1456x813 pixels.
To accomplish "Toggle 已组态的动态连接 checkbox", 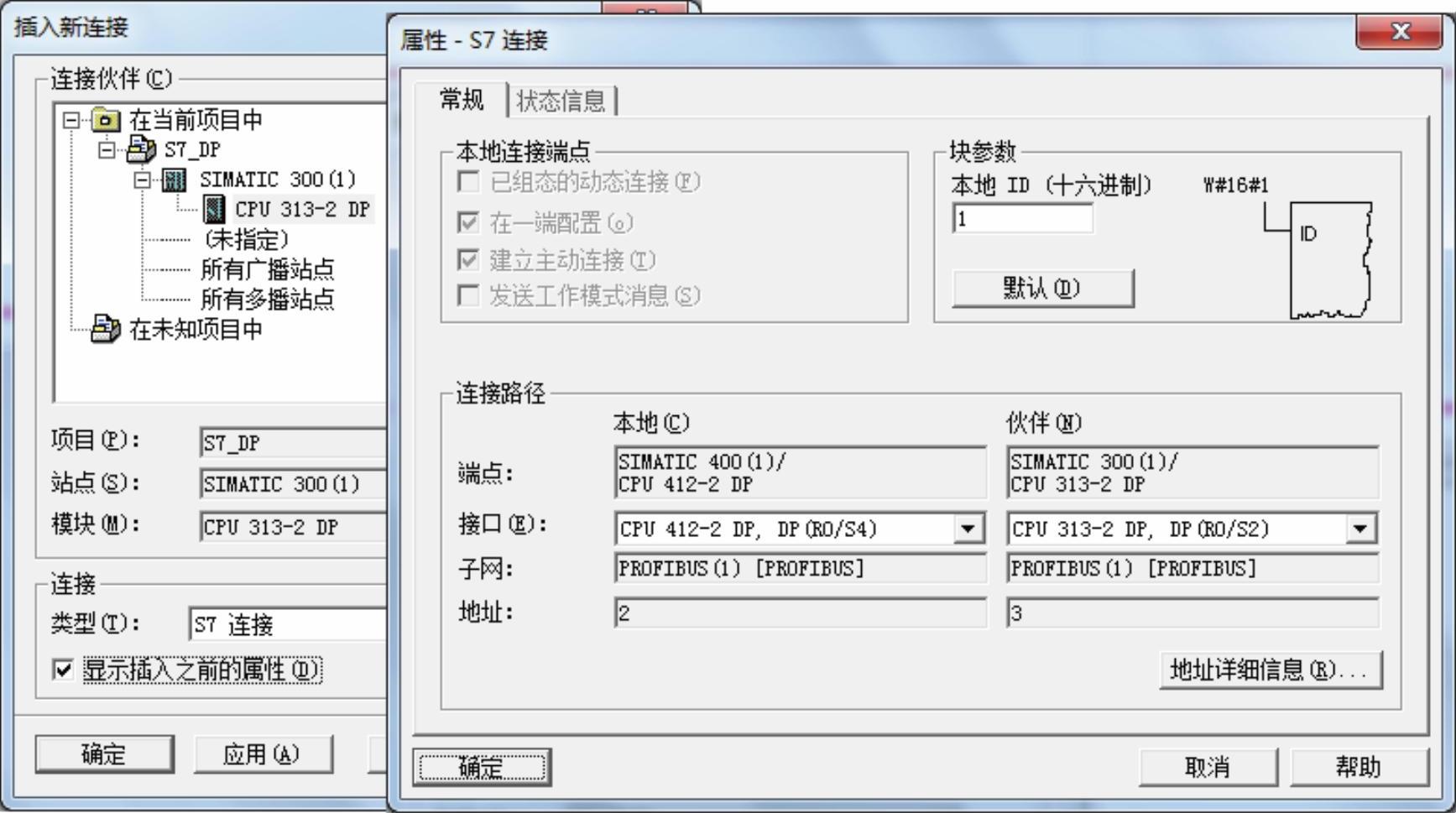I will [x=467, y=181].
